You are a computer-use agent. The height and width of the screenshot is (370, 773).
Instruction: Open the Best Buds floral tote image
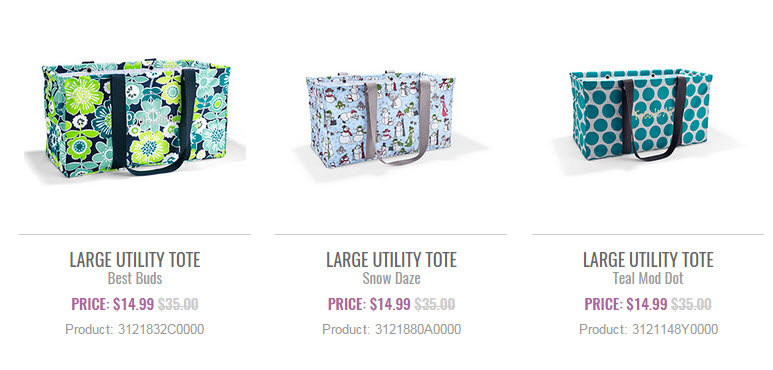pos(136,118)
